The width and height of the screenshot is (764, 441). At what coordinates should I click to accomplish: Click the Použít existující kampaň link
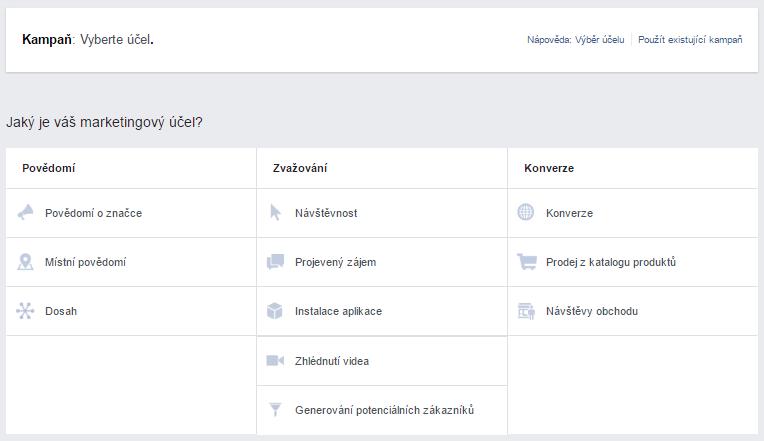tap(690, 40)
